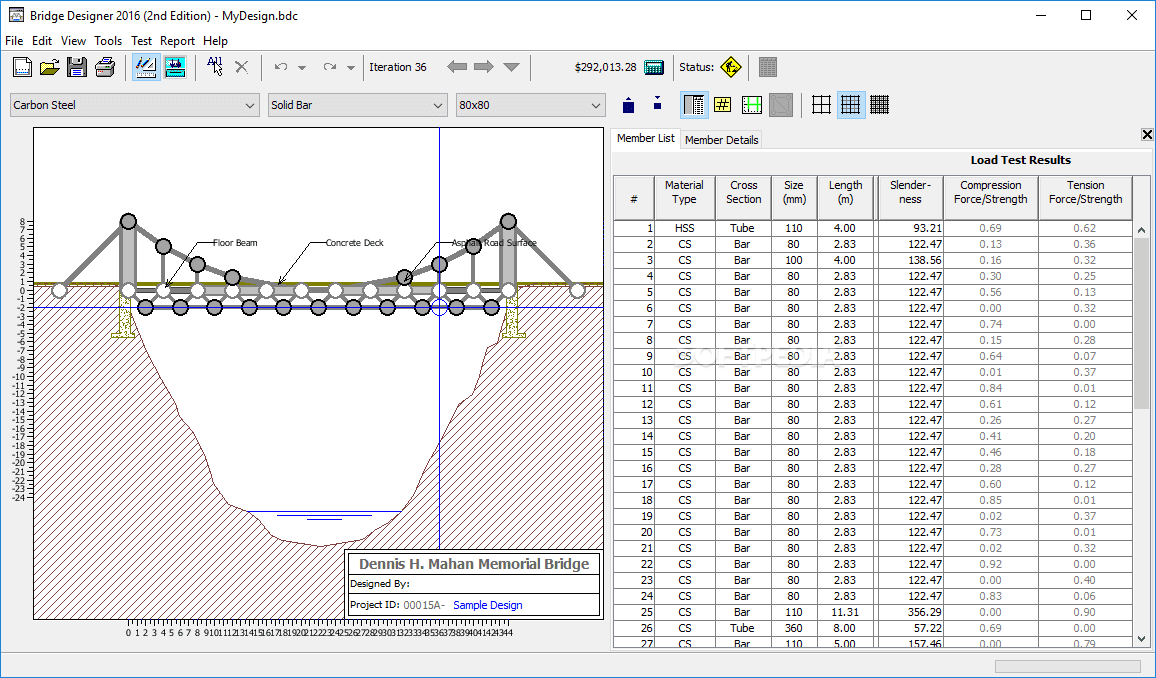Screen dimensions: 1156x678
Task: Click the Designed By field in title block
Action: (473, 584)
